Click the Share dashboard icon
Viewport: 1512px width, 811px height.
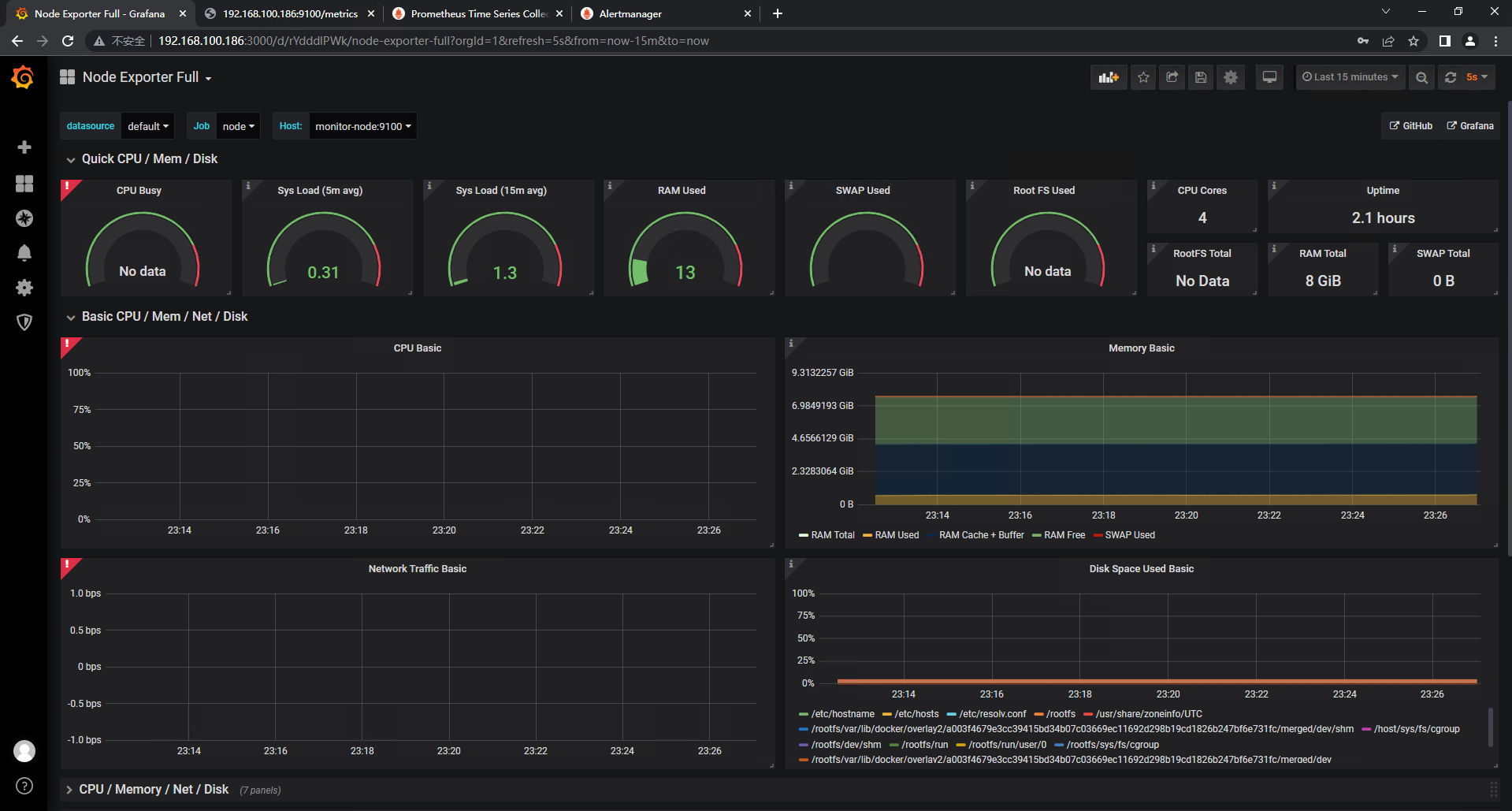[x=1172, y=77]
